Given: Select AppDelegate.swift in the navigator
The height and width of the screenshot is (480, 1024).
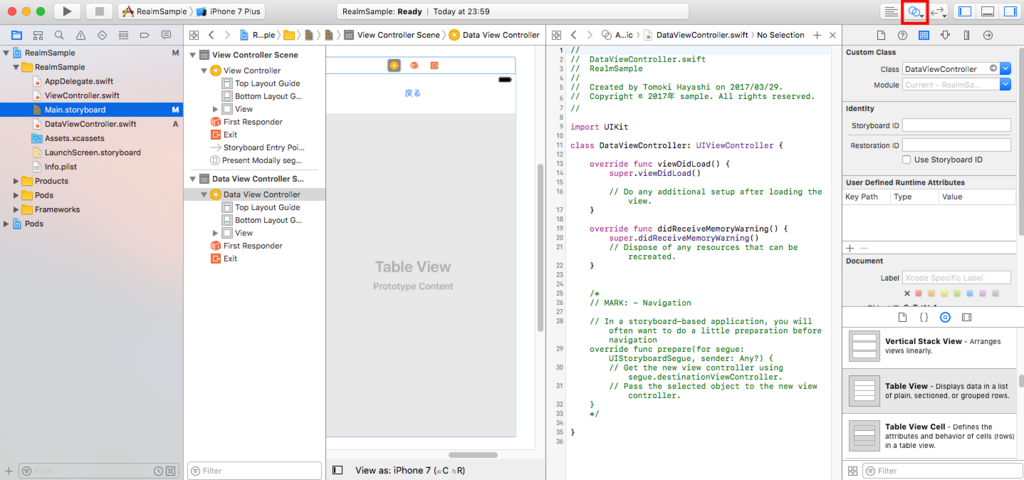Looking at the screenshot, I should click(78, 82).
